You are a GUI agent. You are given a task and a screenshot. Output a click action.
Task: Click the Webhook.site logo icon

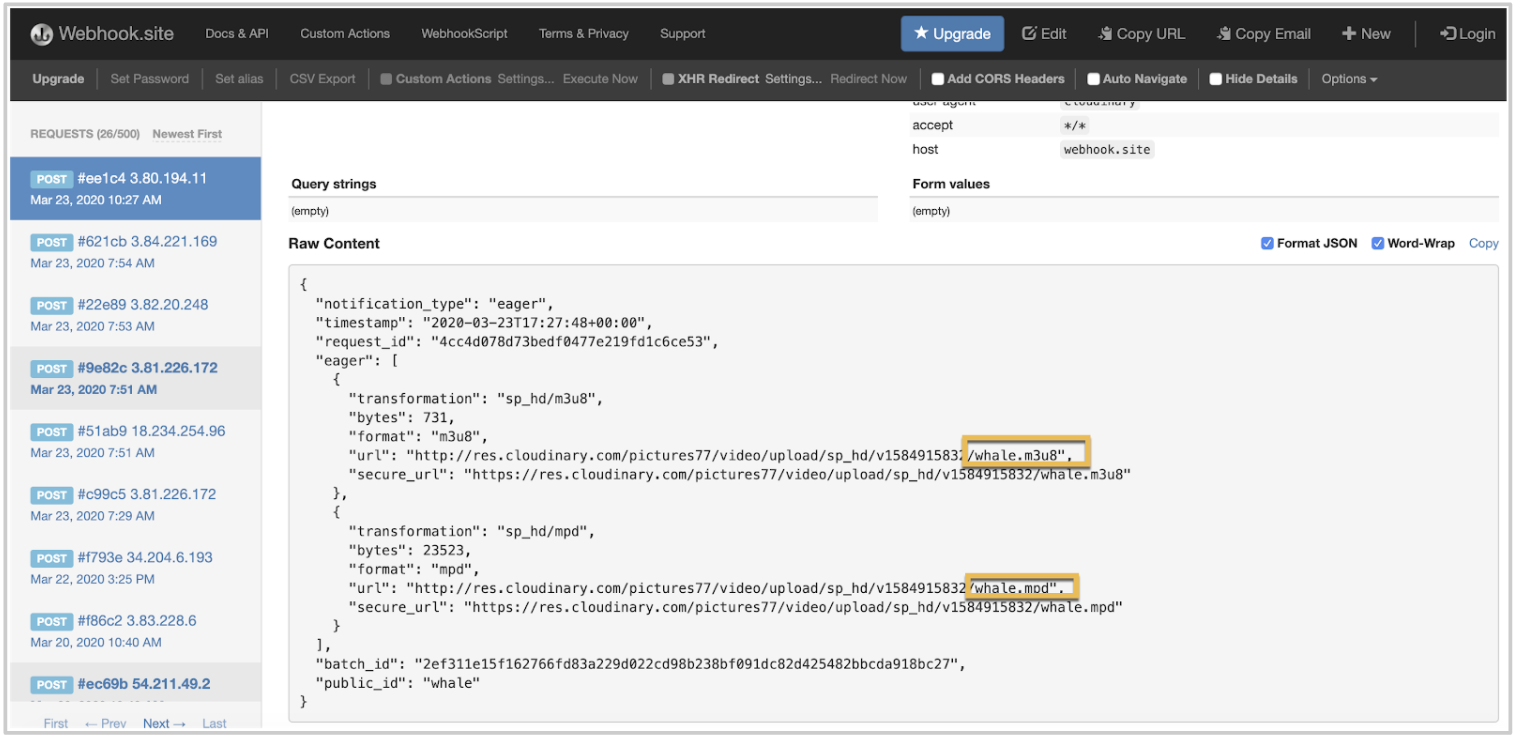click(41, 33)
